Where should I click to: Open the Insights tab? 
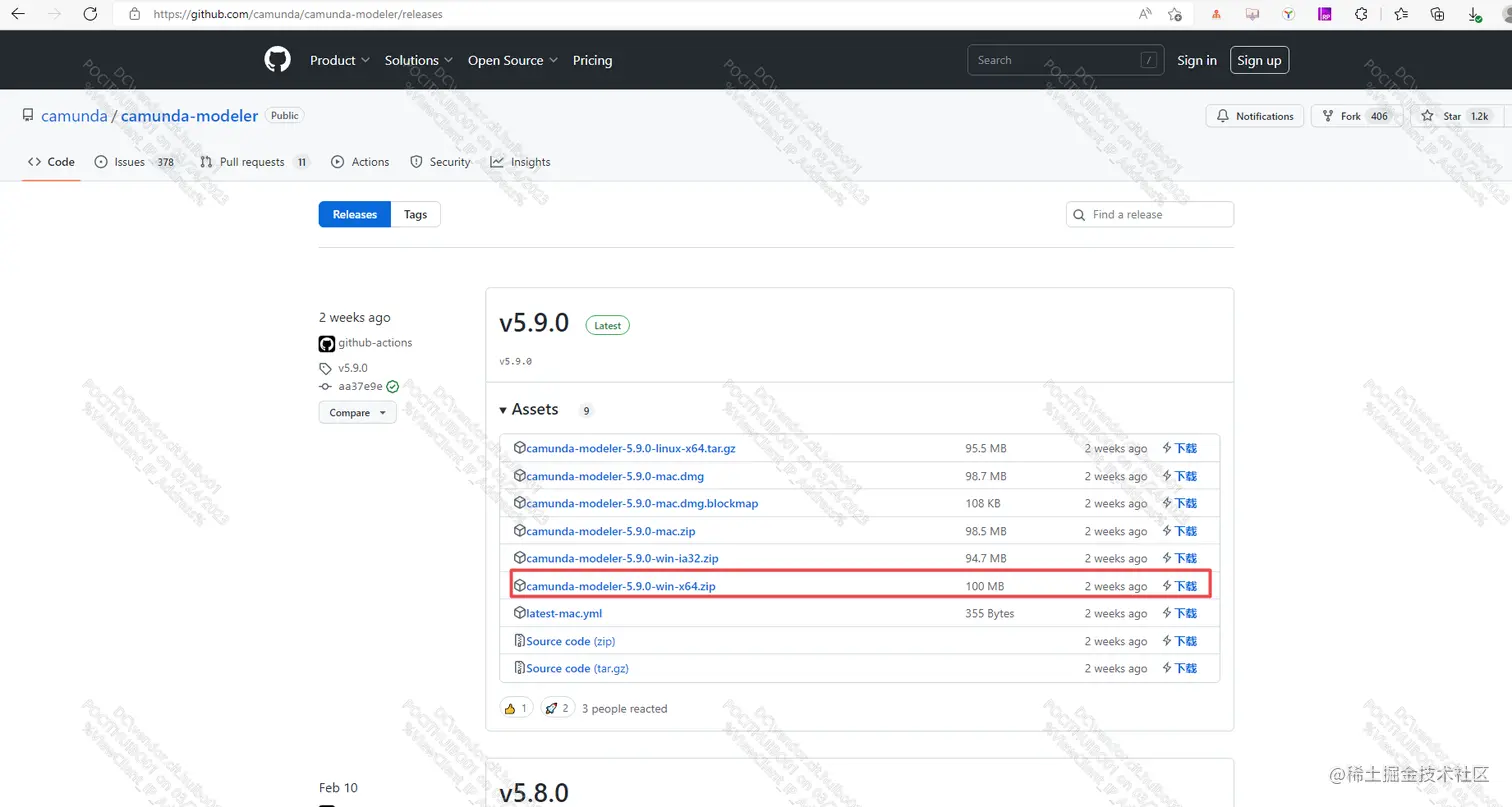(x=520, y=162)
